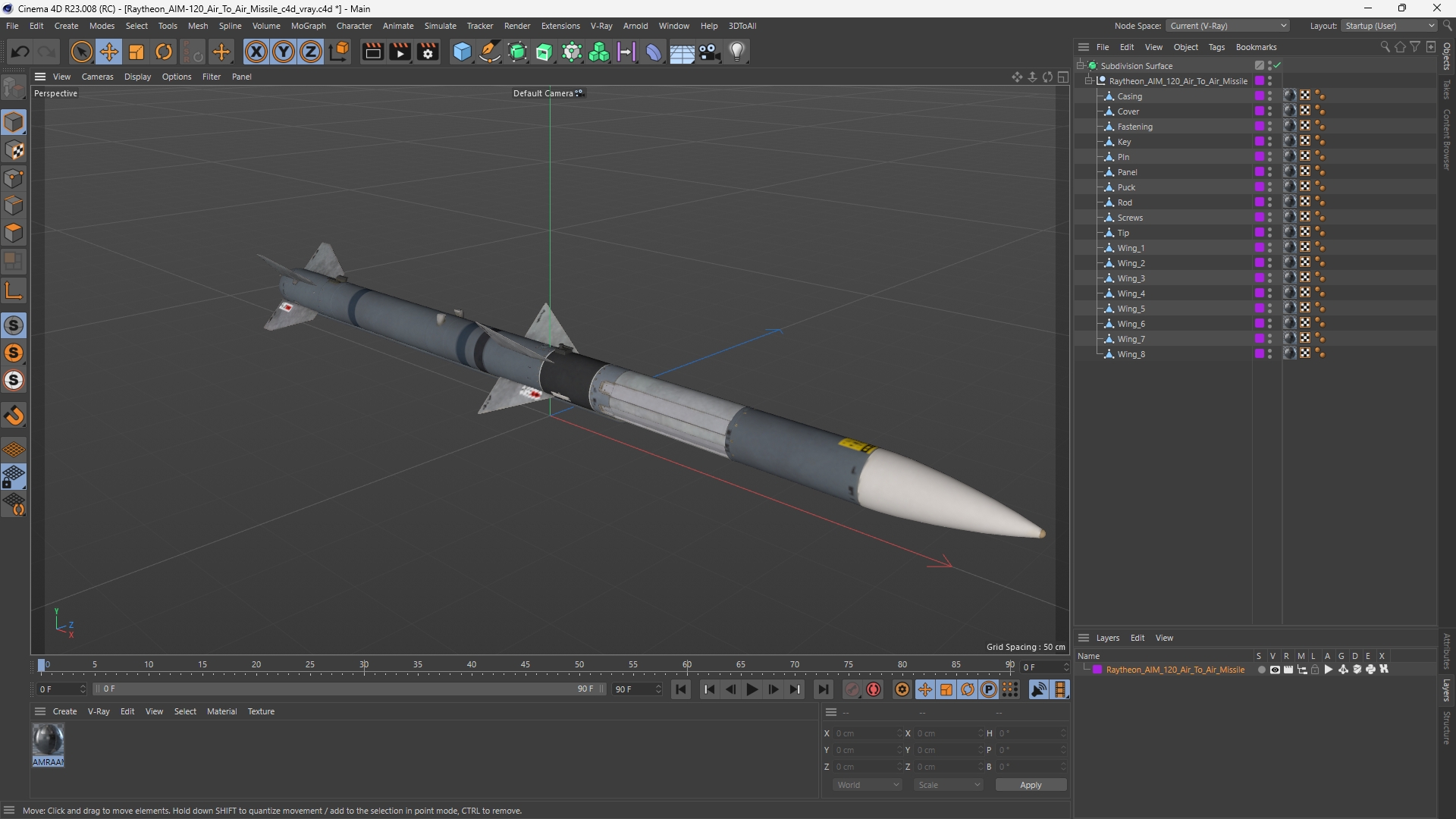Toggle X axis lock
The image size is (1456, 819).
(x=256, y=52)
